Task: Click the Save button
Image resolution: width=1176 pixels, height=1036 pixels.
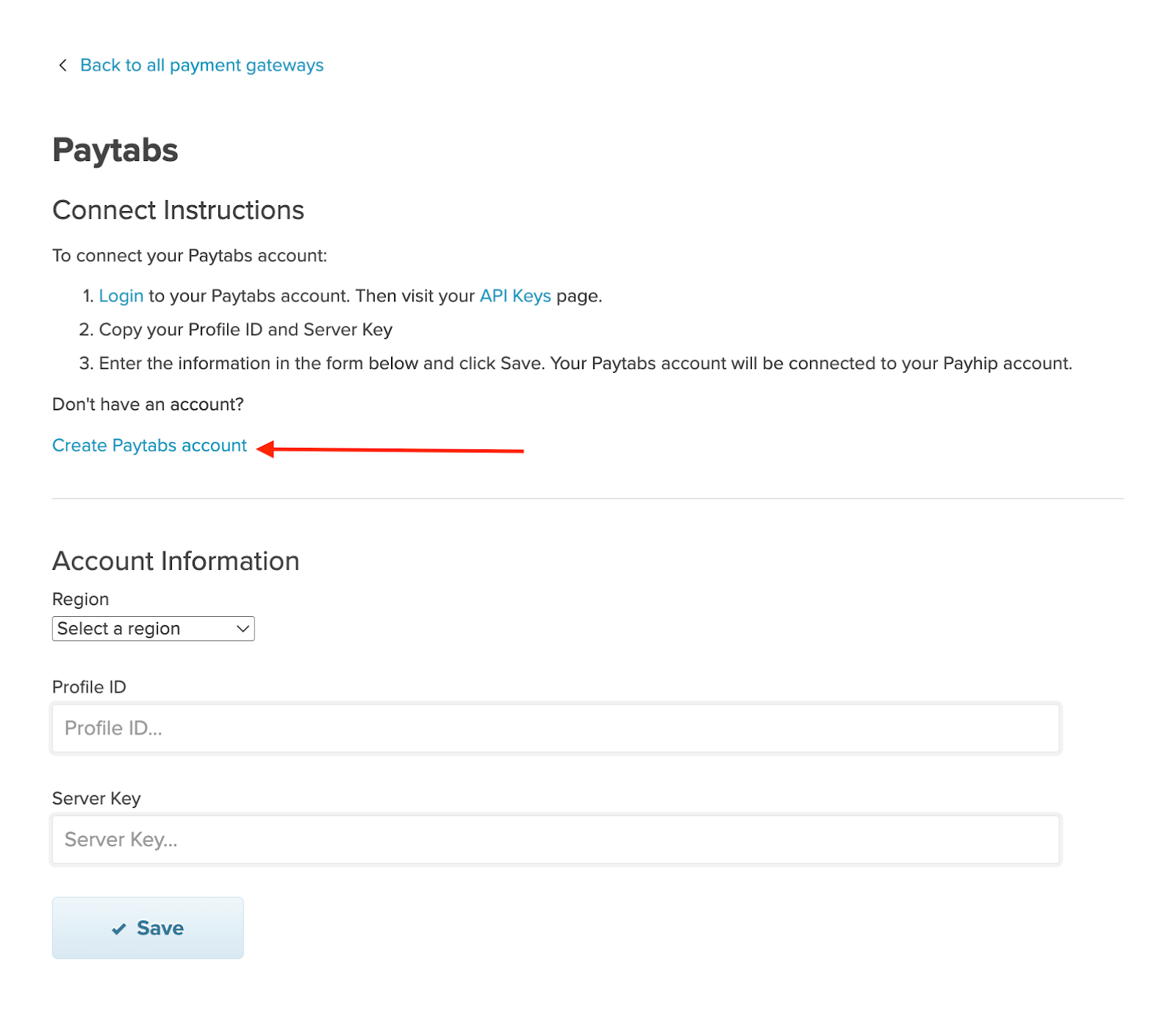Action: point(148,928)
